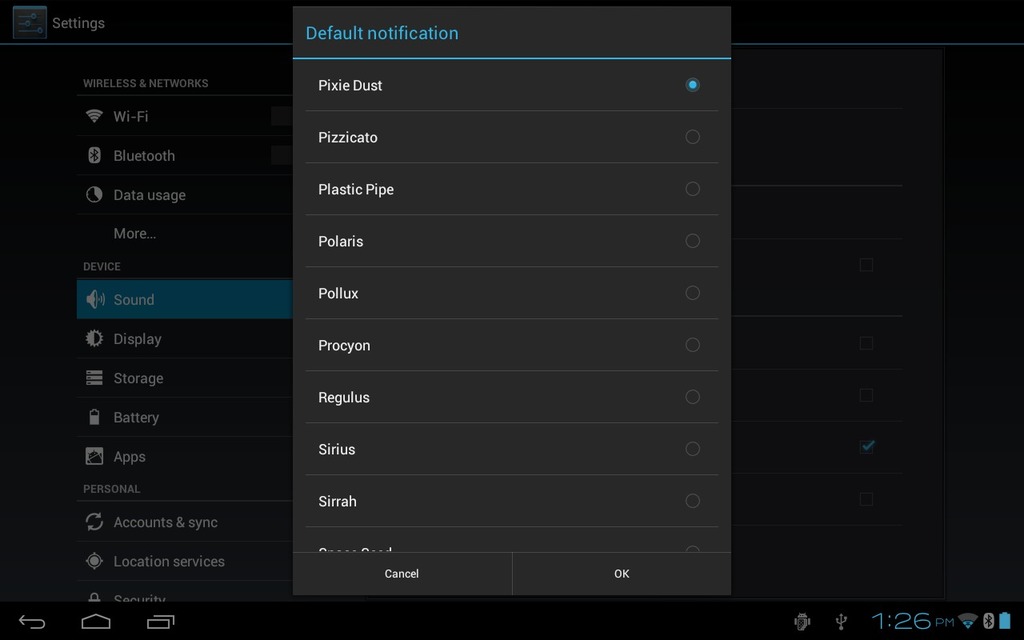Open Accounts & sync settings
This screenshot has width=1024, height=640.
point(184,522)
